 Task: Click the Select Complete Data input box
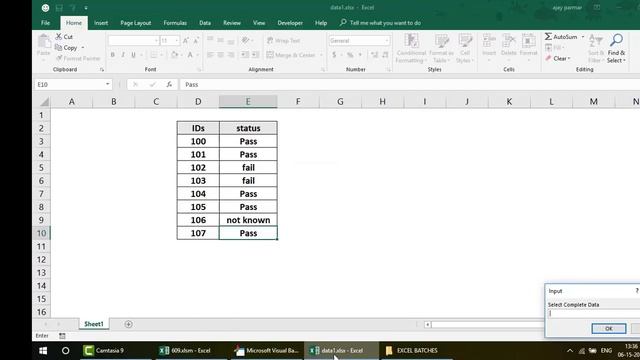[x=593, y=313]
